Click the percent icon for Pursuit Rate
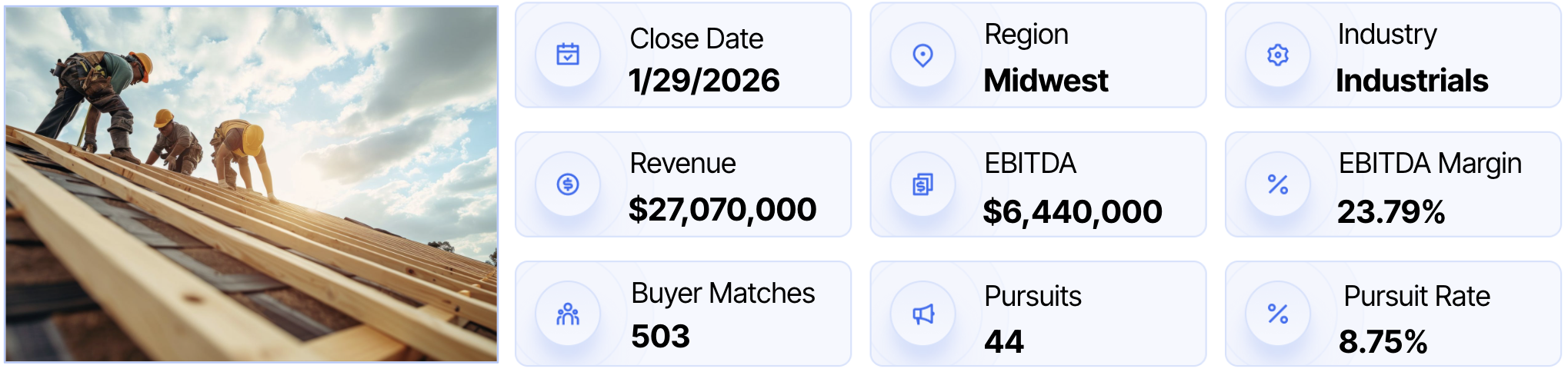Screen dimensions: 1568x372 click(x=1278, y=314)
